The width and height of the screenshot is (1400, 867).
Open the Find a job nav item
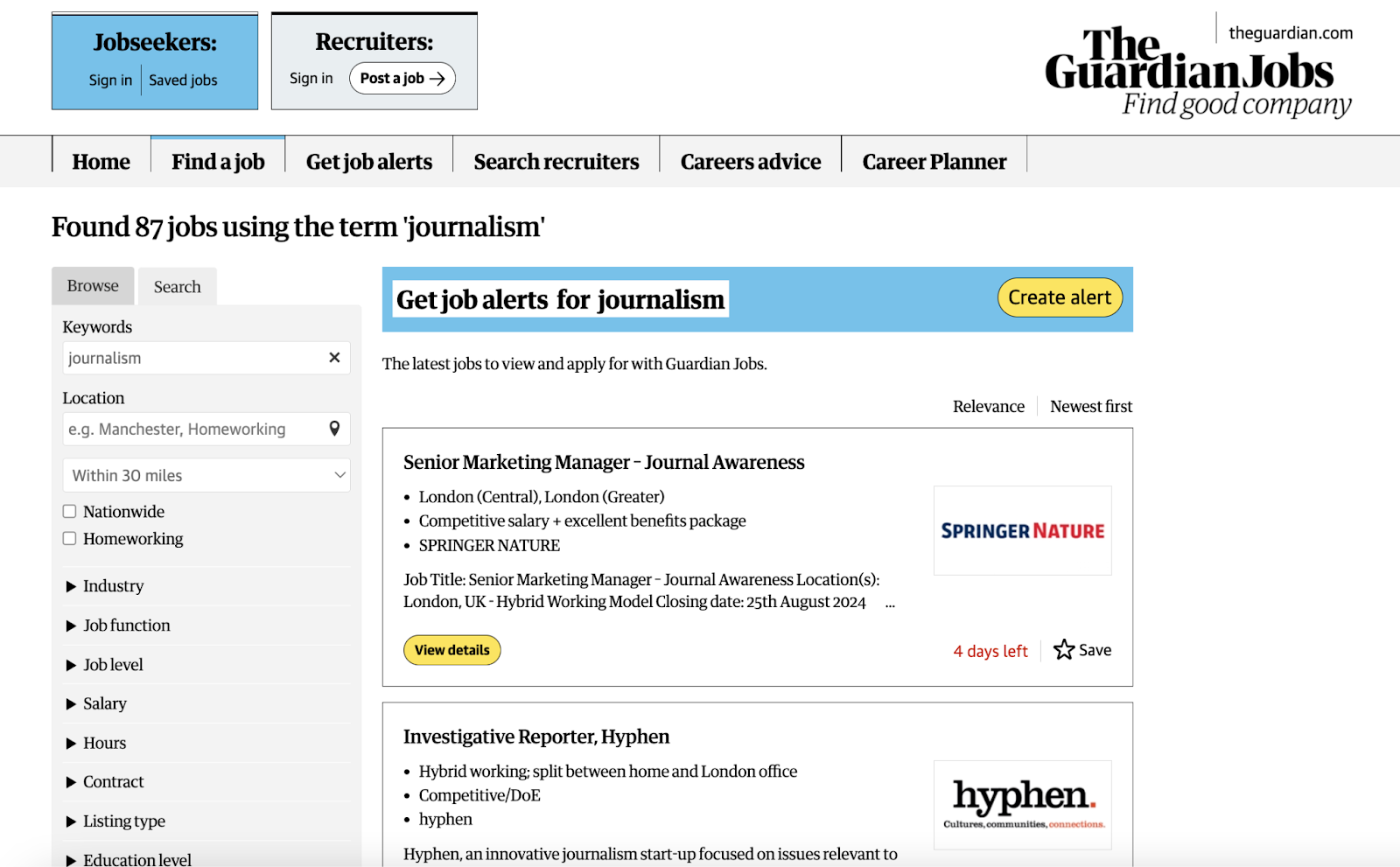point(218,162)
